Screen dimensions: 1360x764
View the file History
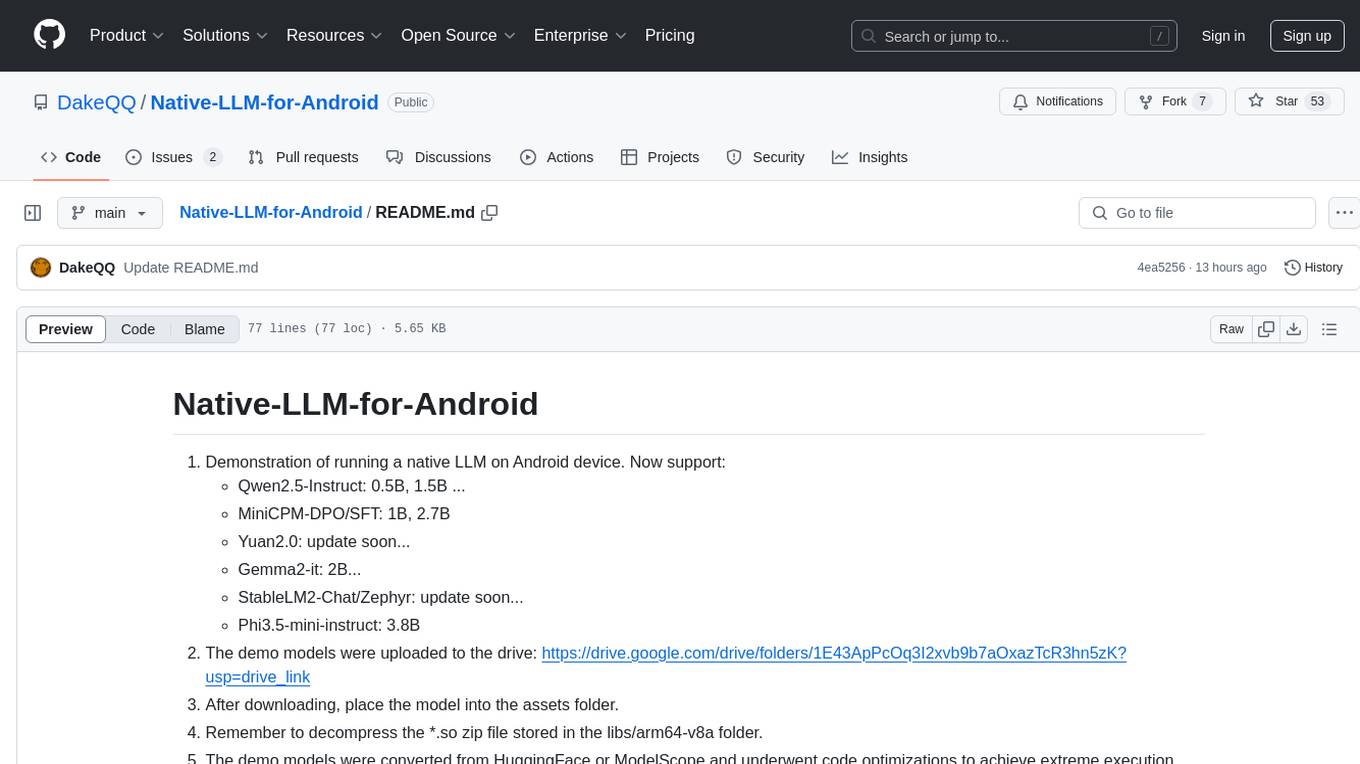click(x=1313, y=268)
